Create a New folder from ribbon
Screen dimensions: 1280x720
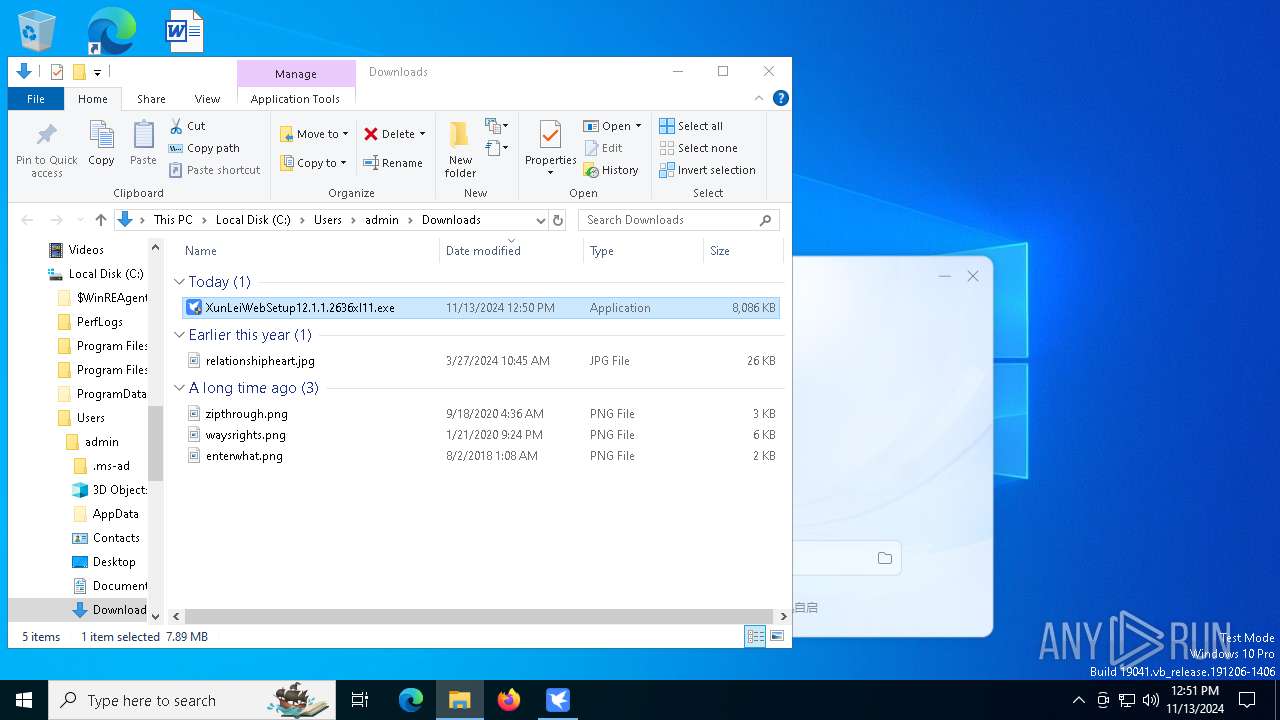tap(460, 150)
